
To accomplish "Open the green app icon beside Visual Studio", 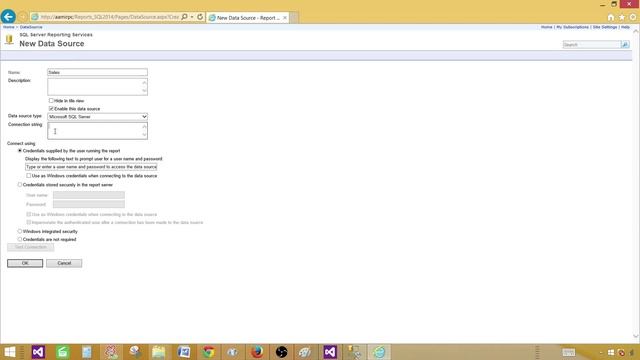I will [x=62, y=352].
